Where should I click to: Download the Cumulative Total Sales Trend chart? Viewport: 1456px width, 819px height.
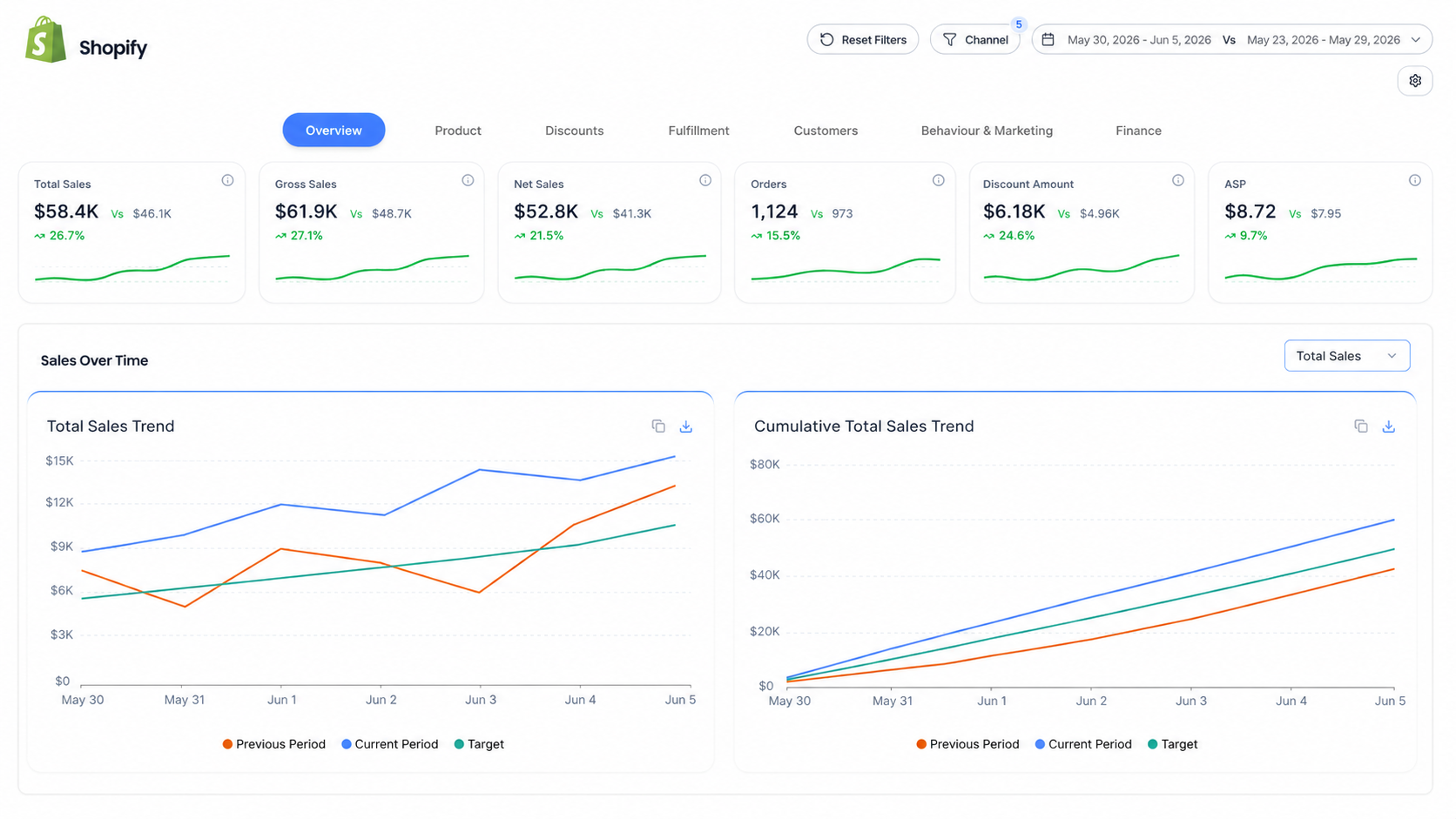[1389, 426]
